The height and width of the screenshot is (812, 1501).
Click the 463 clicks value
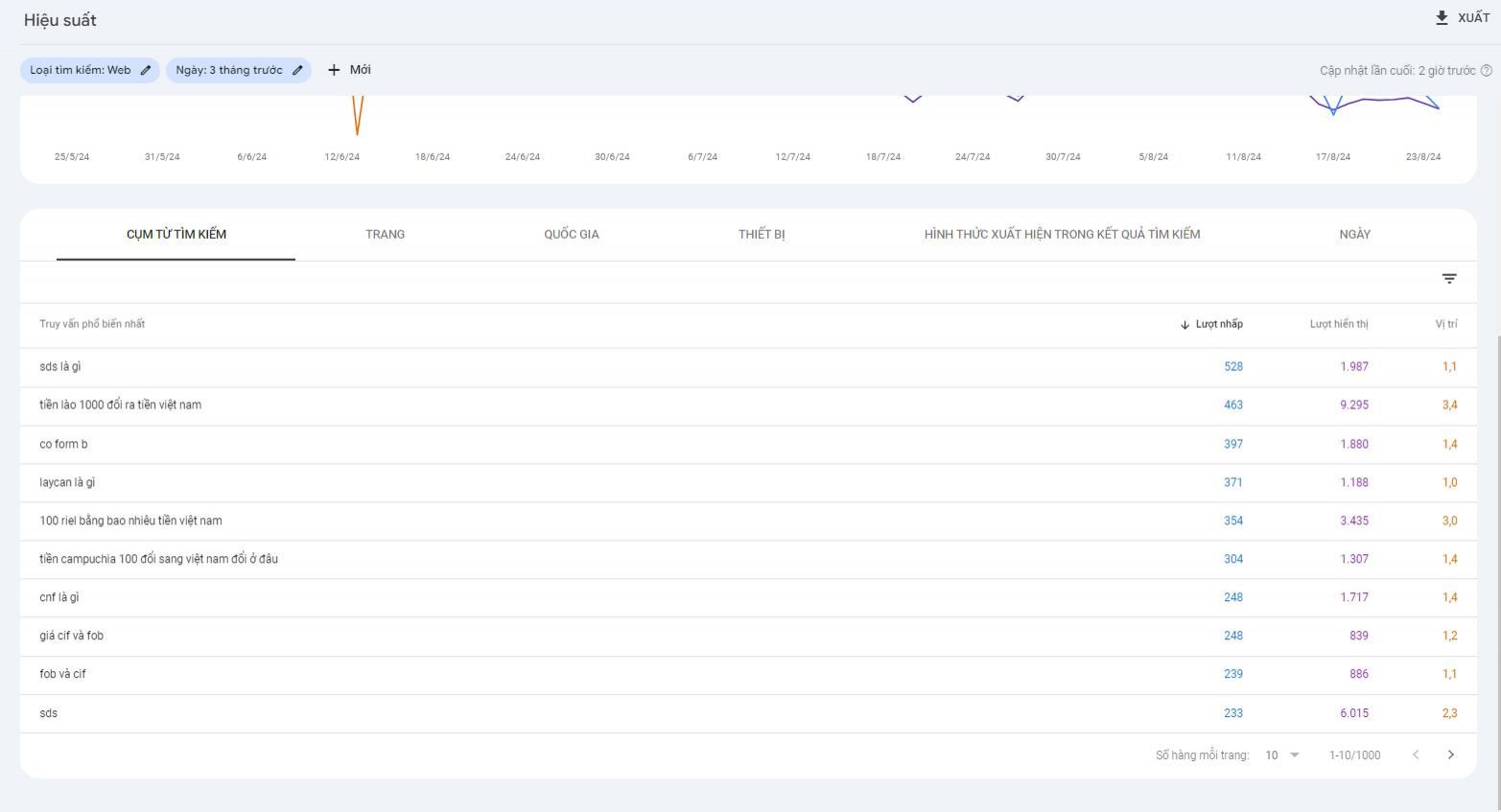pyautogui.click(x=1233, y=406)
